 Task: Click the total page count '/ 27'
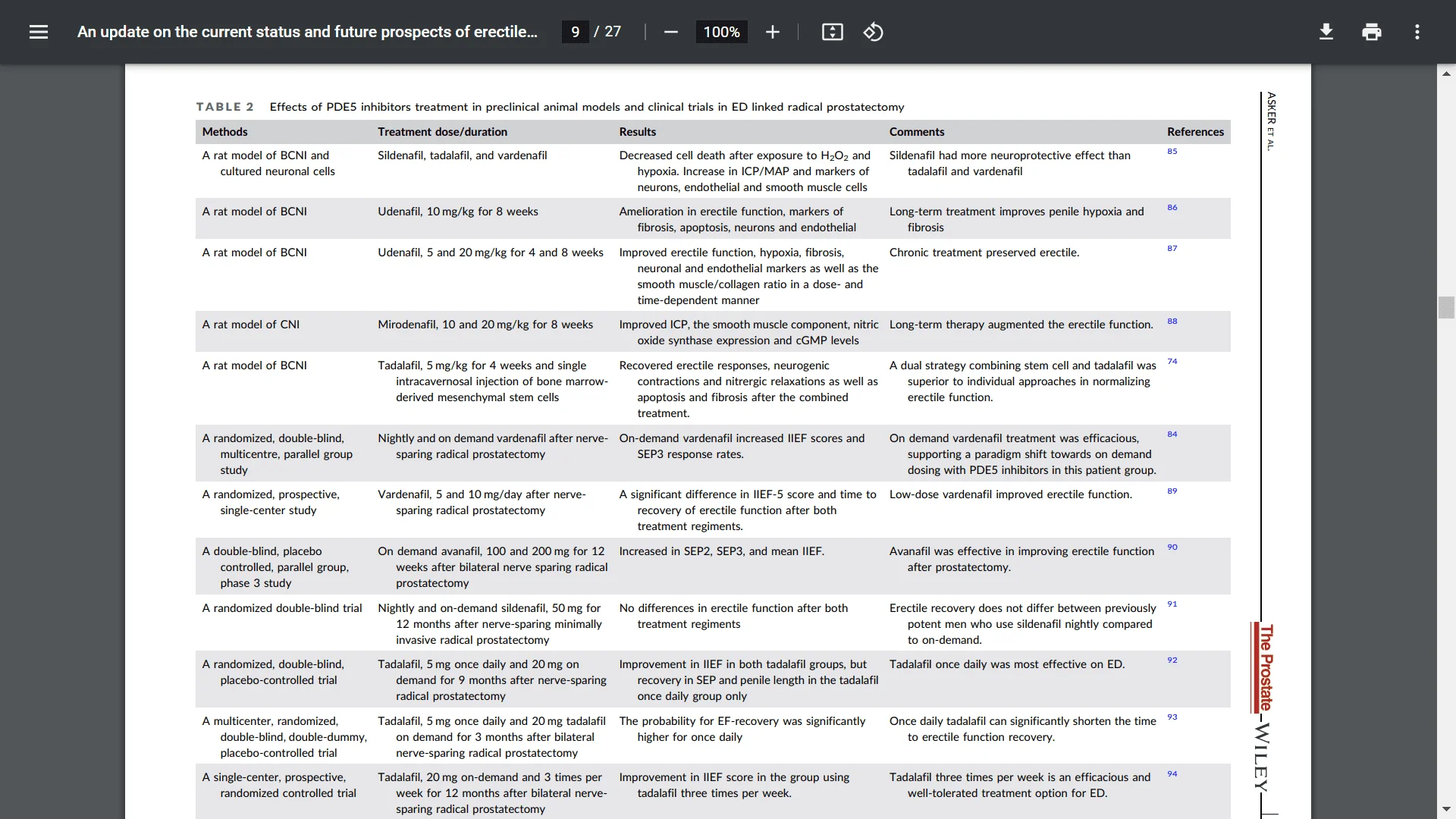coord(607,32)
